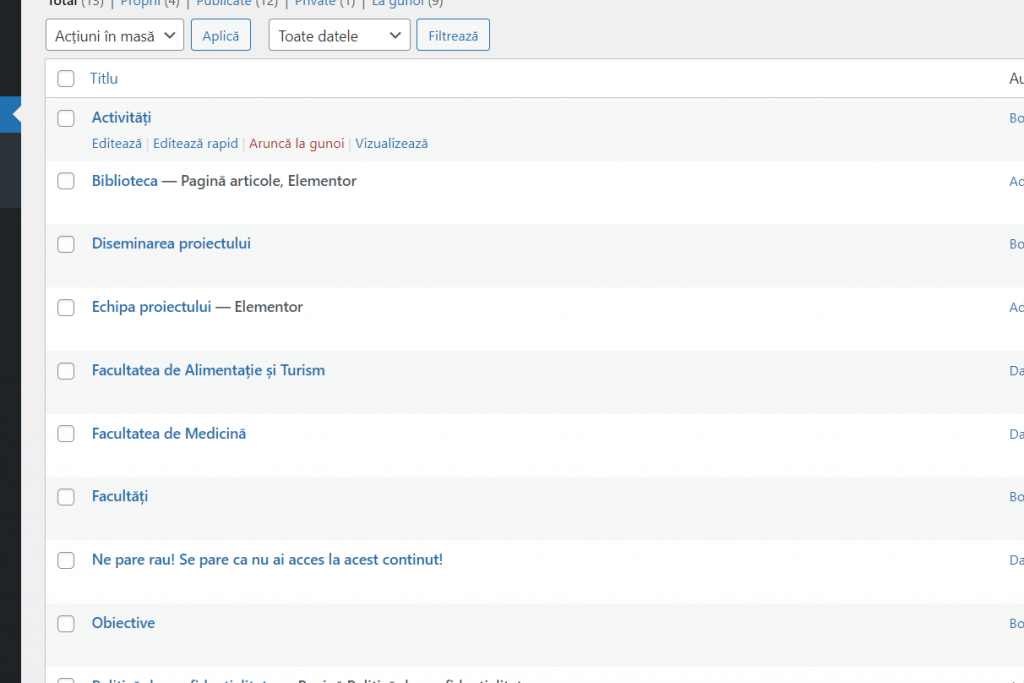The image size is (1024, 683).
Task: Open Diseminarea proiectului page
Action: [x=171, y=244]
